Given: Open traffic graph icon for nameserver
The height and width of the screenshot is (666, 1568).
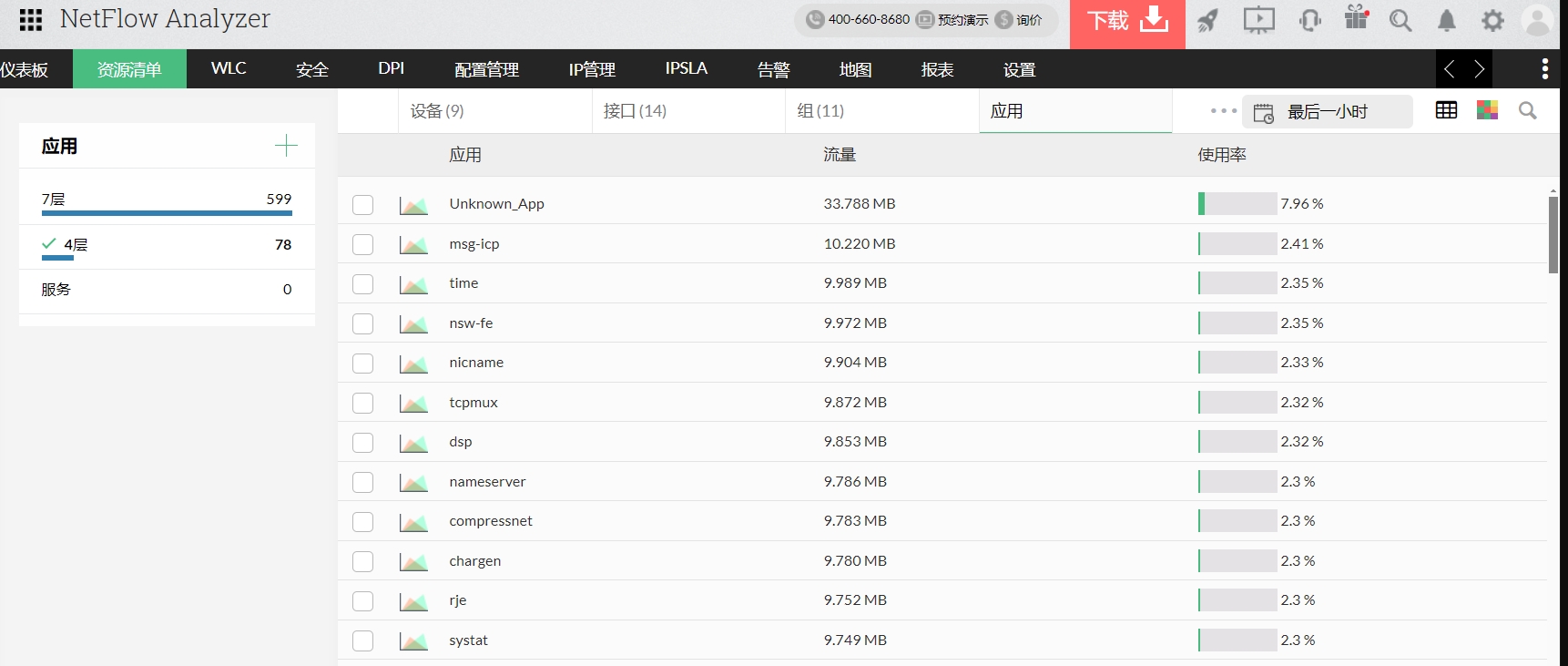Looking at the screenshot, I should pyautogui.click(x=413, y=482).
